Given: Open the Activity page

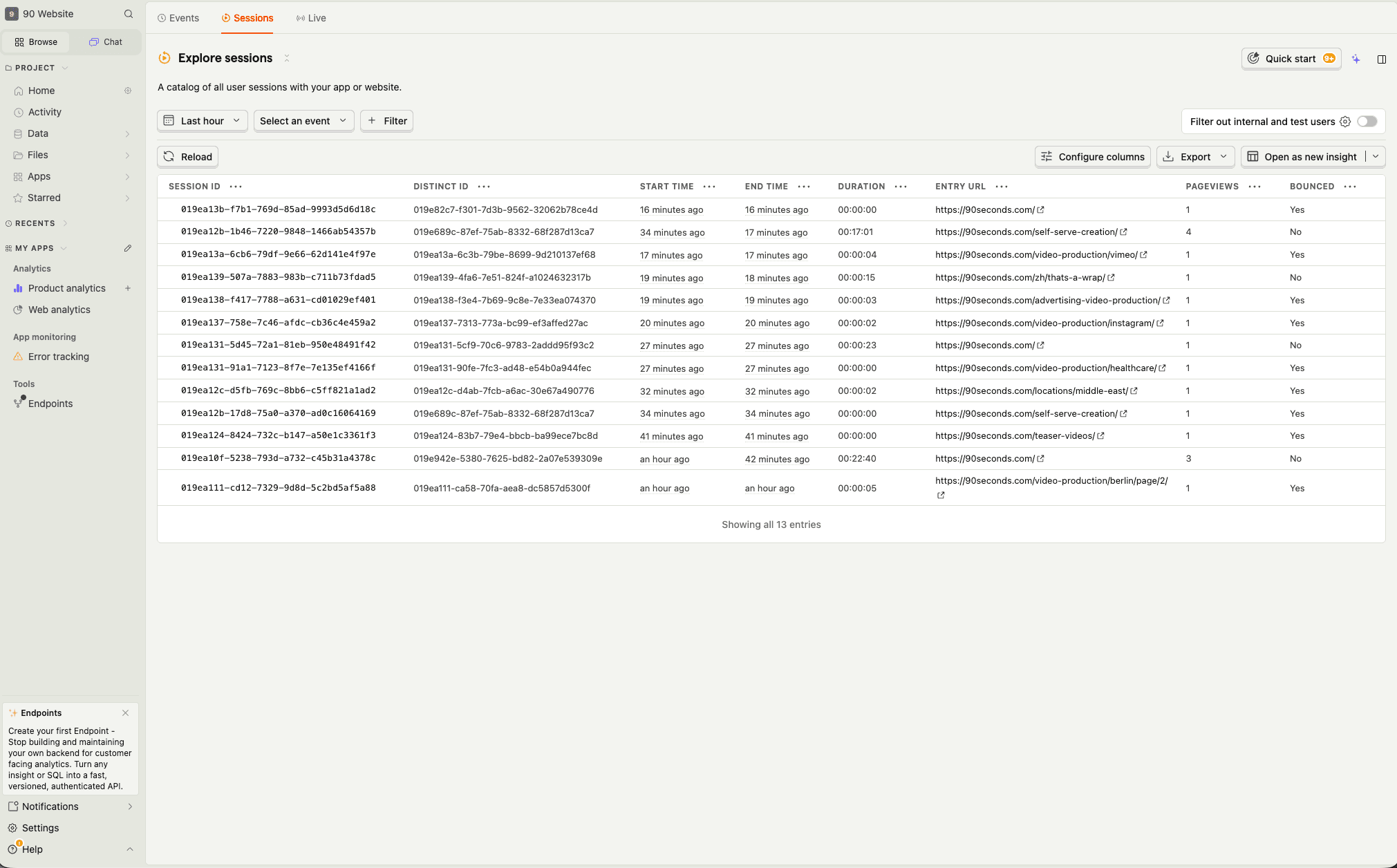Looking at the screenshot, I should tap(45, 112).
